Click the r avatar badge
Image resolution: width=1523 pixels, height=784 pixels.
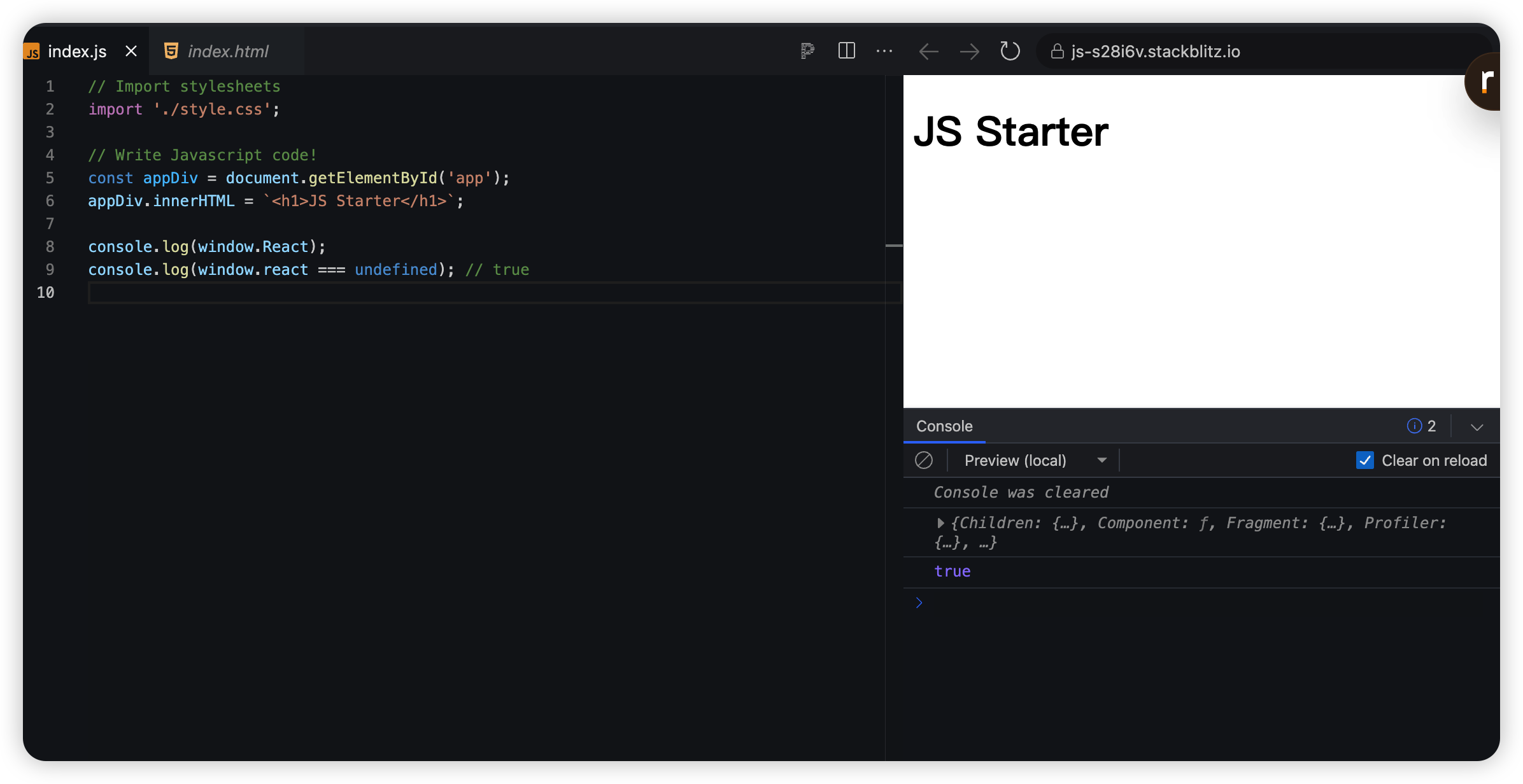[x=1488, y=81]
